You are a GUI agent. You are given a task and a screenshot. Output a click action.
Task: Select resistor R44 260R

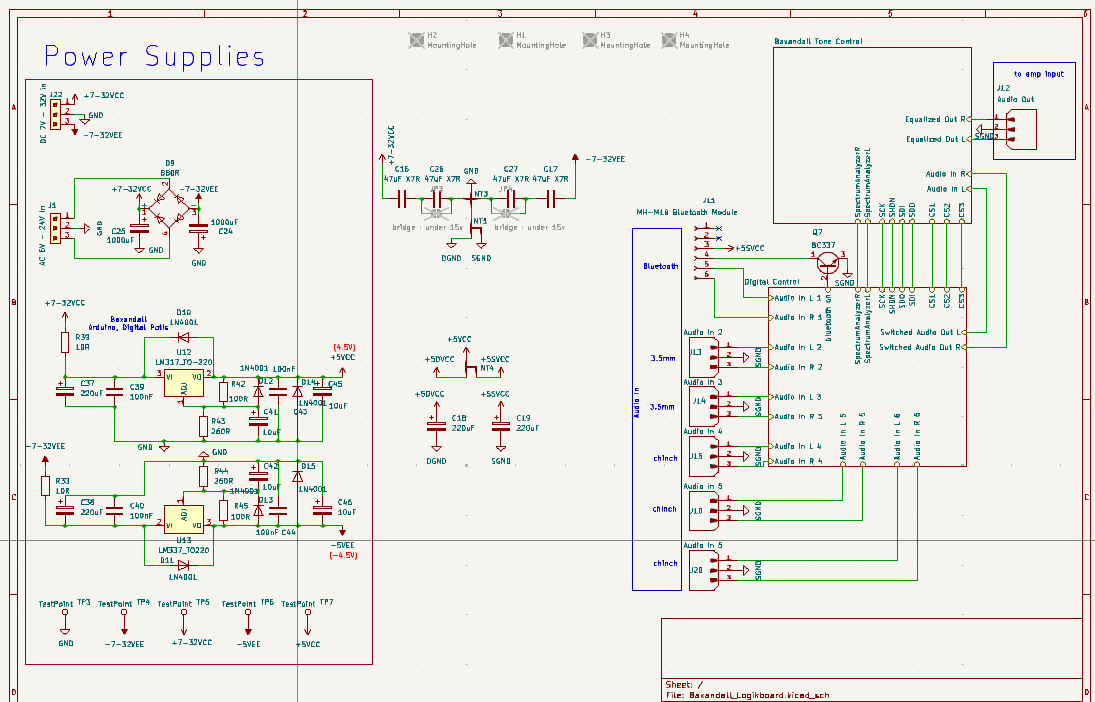click(x=203, y=476)
